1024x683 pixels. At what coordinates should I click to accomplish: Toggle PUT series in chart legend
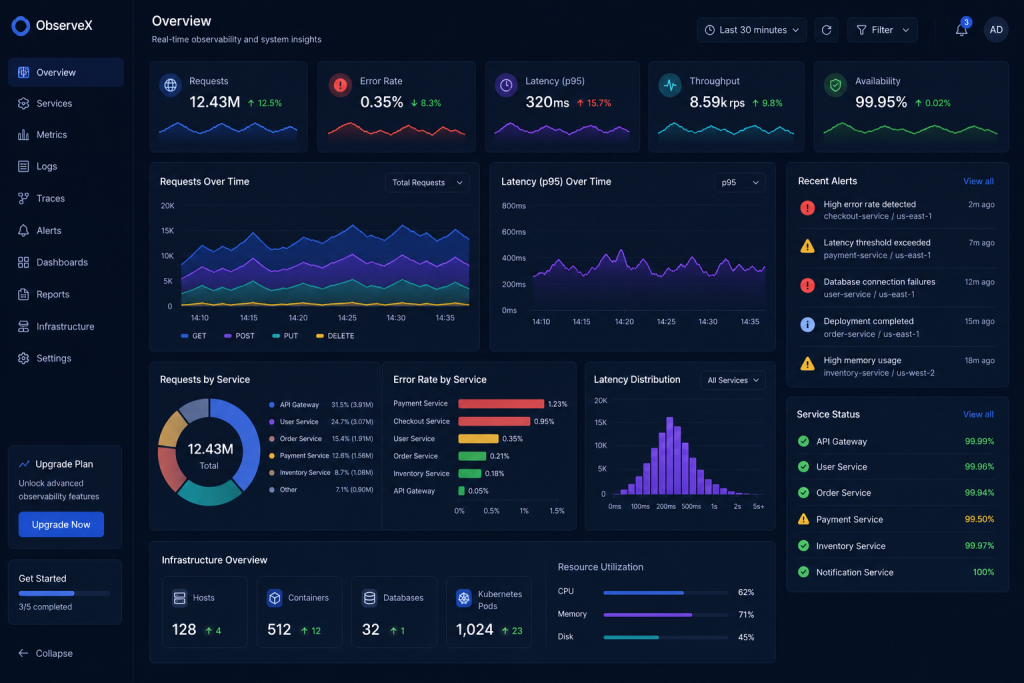coord(285,336)
